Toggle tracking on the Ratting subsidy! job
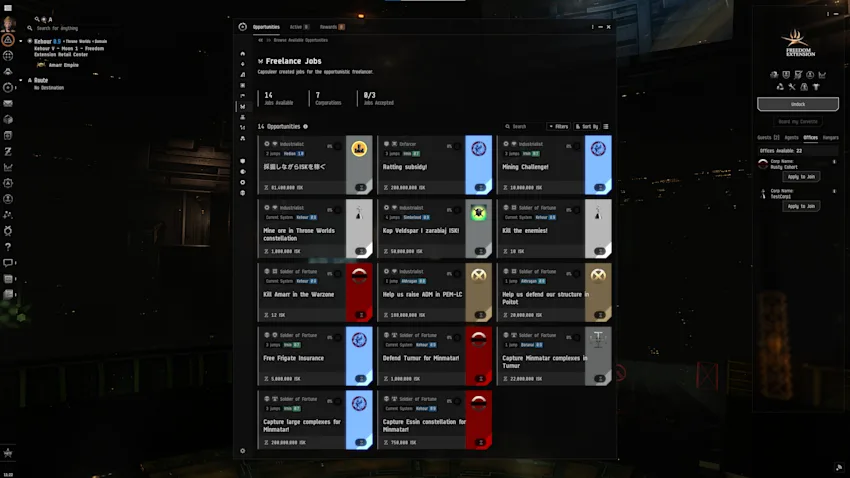 458,146
